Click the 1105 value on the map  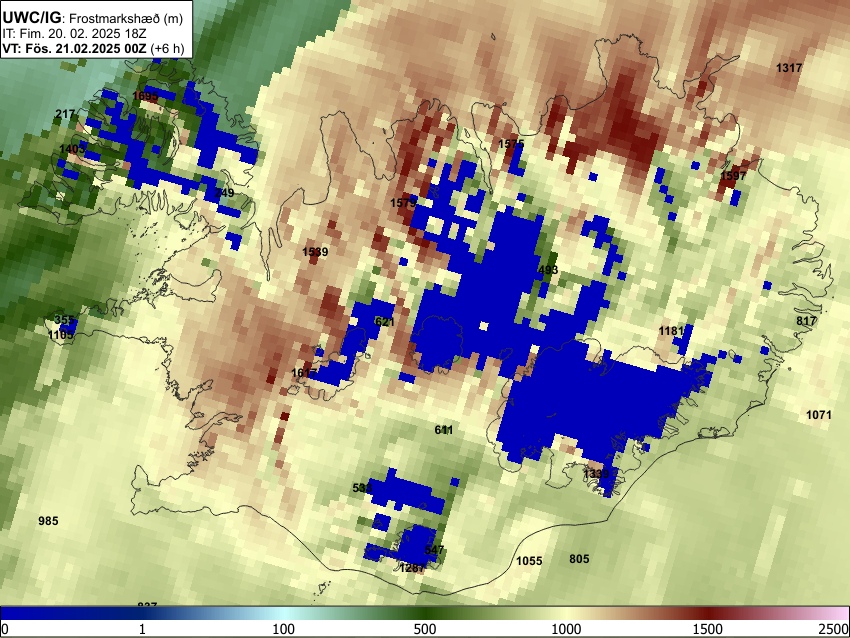[60, 335]
